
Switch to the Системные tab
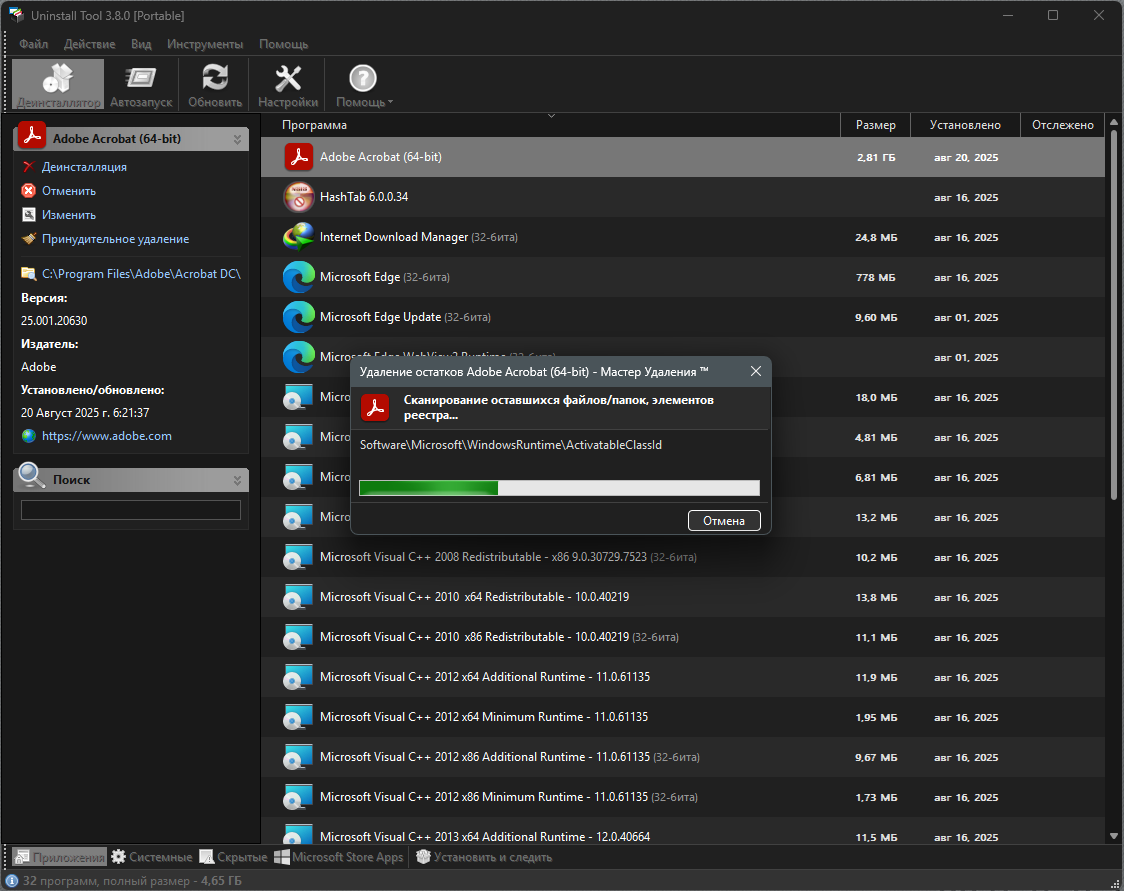coord(151,857)
